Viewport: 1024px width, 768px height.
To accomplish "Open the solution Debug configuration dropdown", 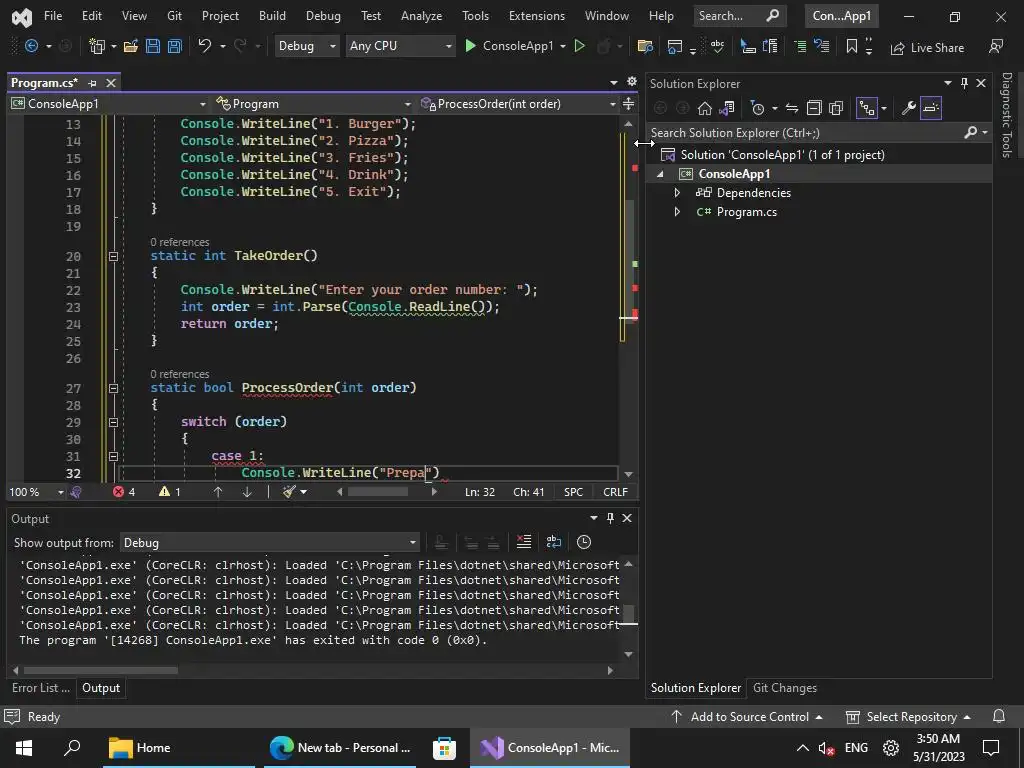I will pyautogui.click(x=307, y=46).
